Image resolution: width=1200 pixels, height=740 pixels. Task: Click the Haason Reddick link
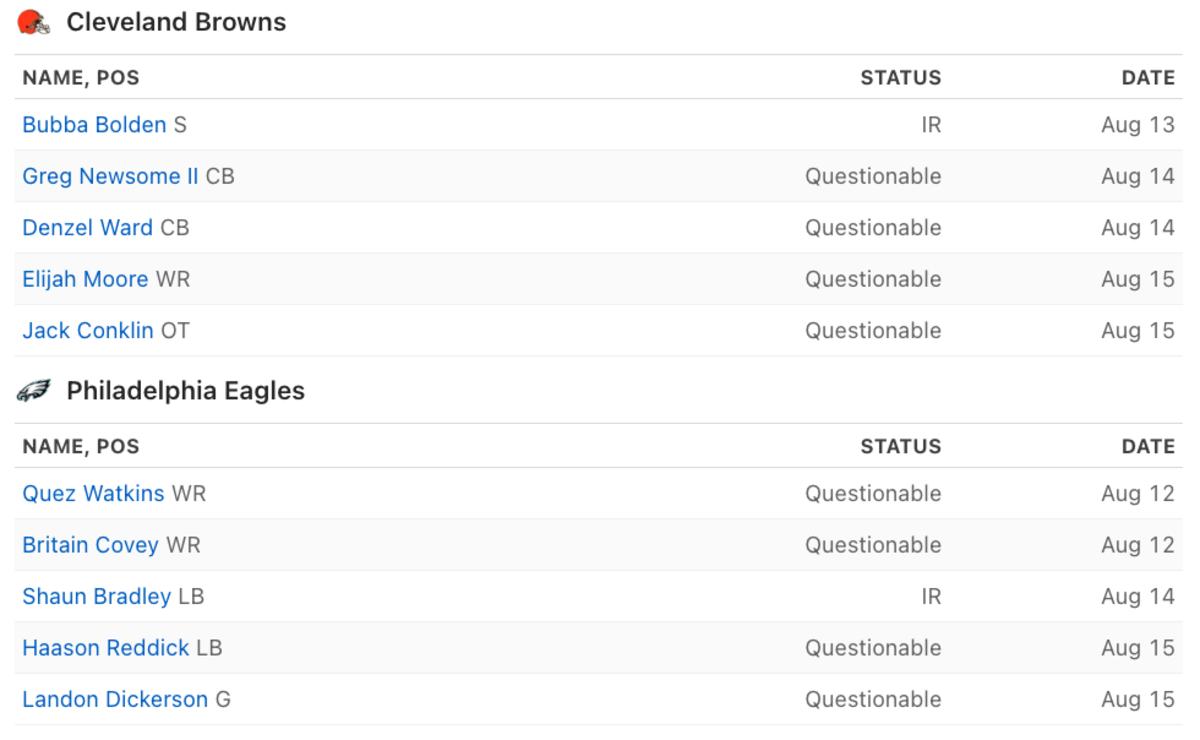coord(105,648)
